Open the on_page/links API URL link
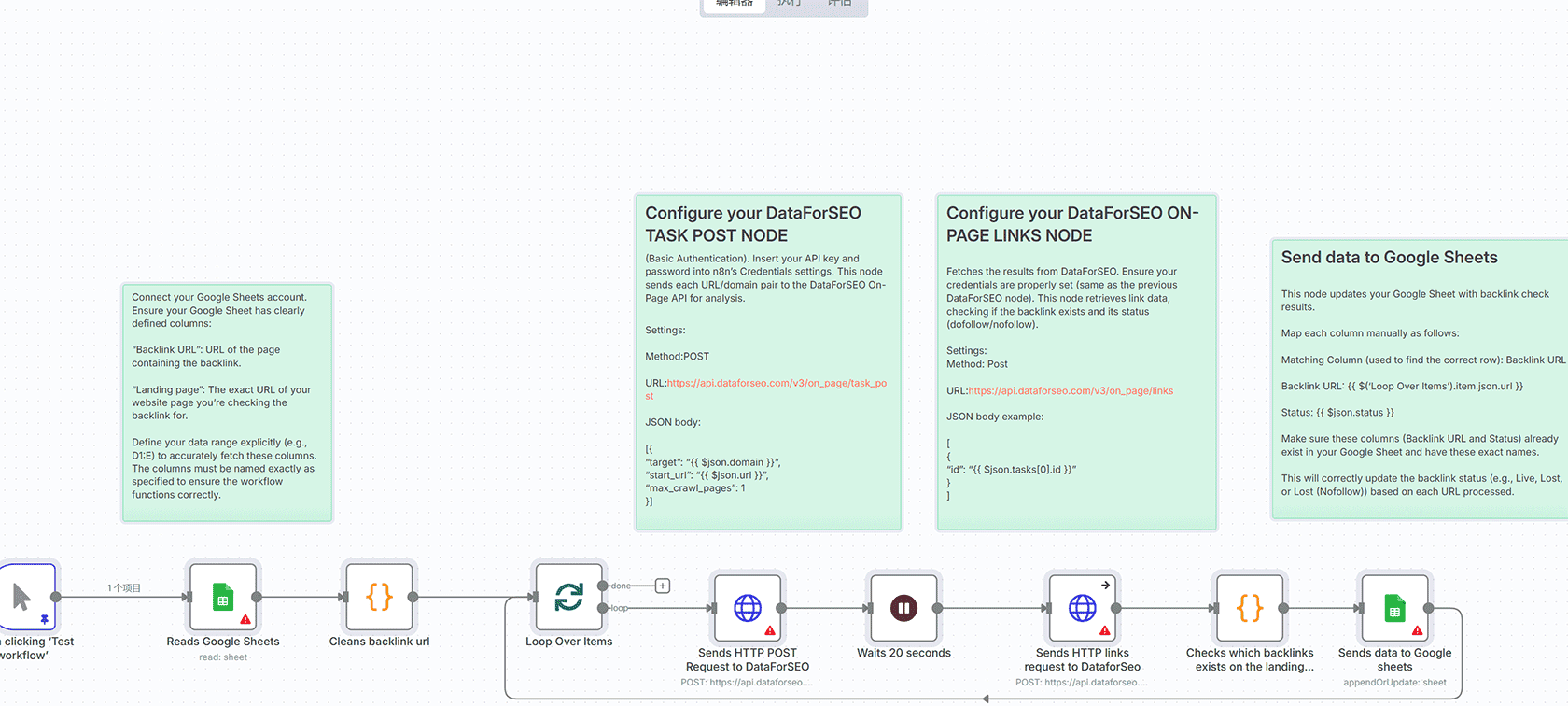Image resolution: width=1568 pixels, height=706 pixels. pos(1071,391)
